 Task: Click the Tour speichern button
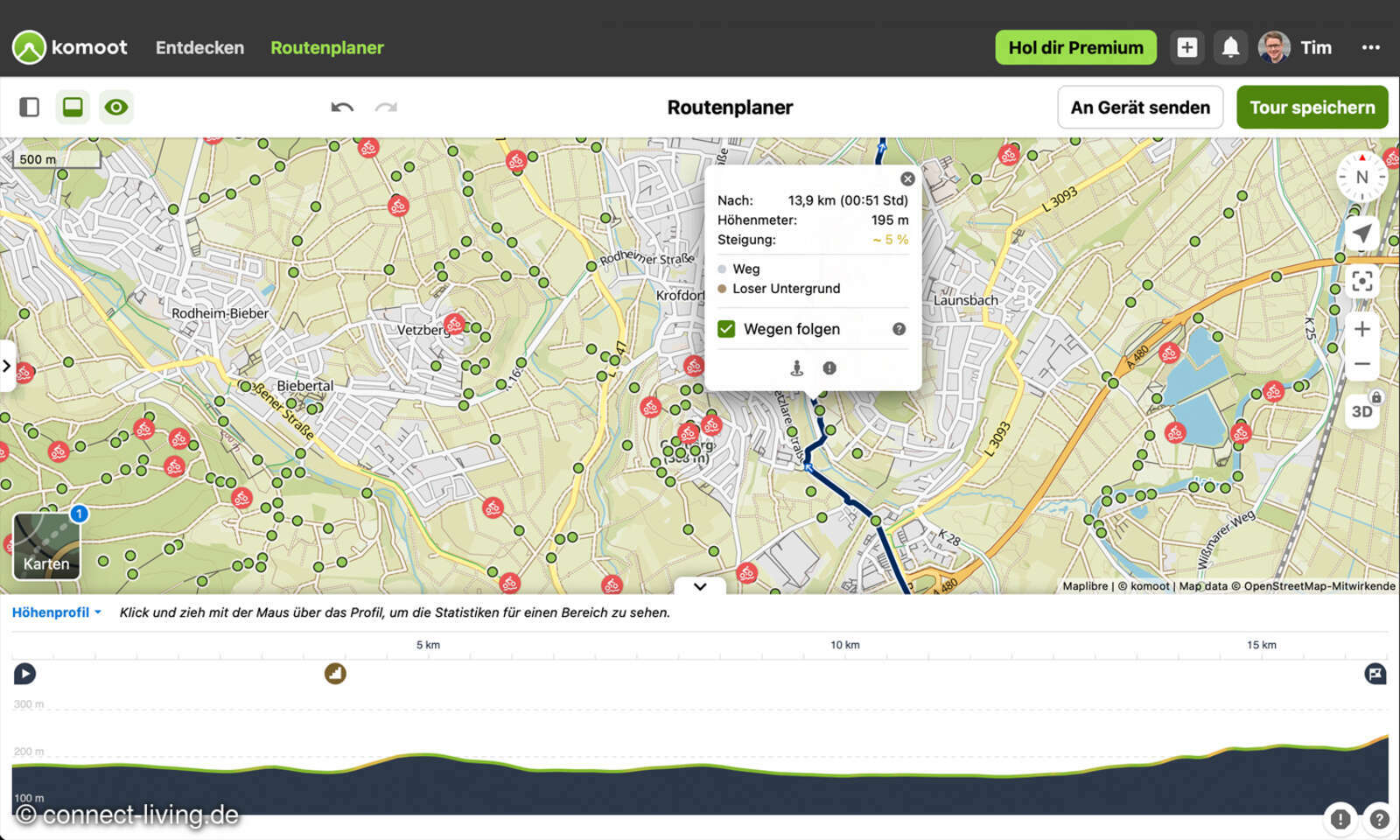pyautogui.click(x=1312, y=107)
